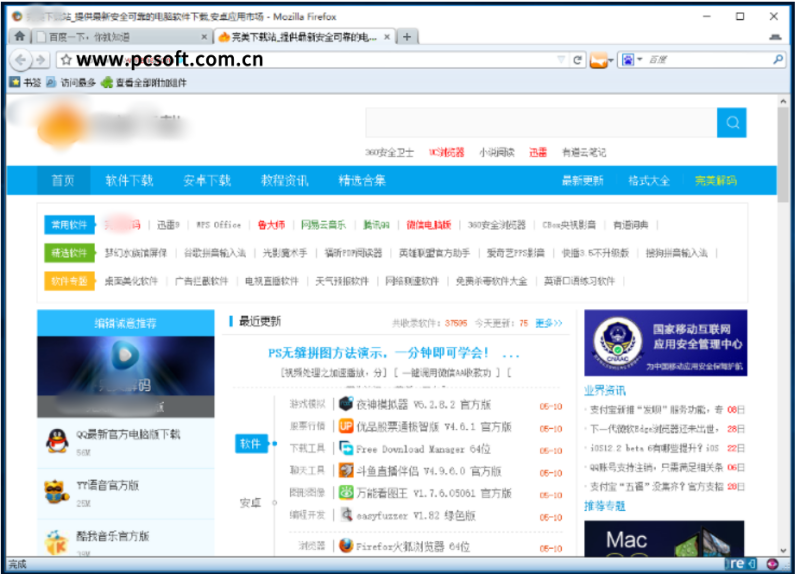Open a new tab with plus button
Image resolution: width=800 pixels, height=574 pixels.
coord(407,37)
